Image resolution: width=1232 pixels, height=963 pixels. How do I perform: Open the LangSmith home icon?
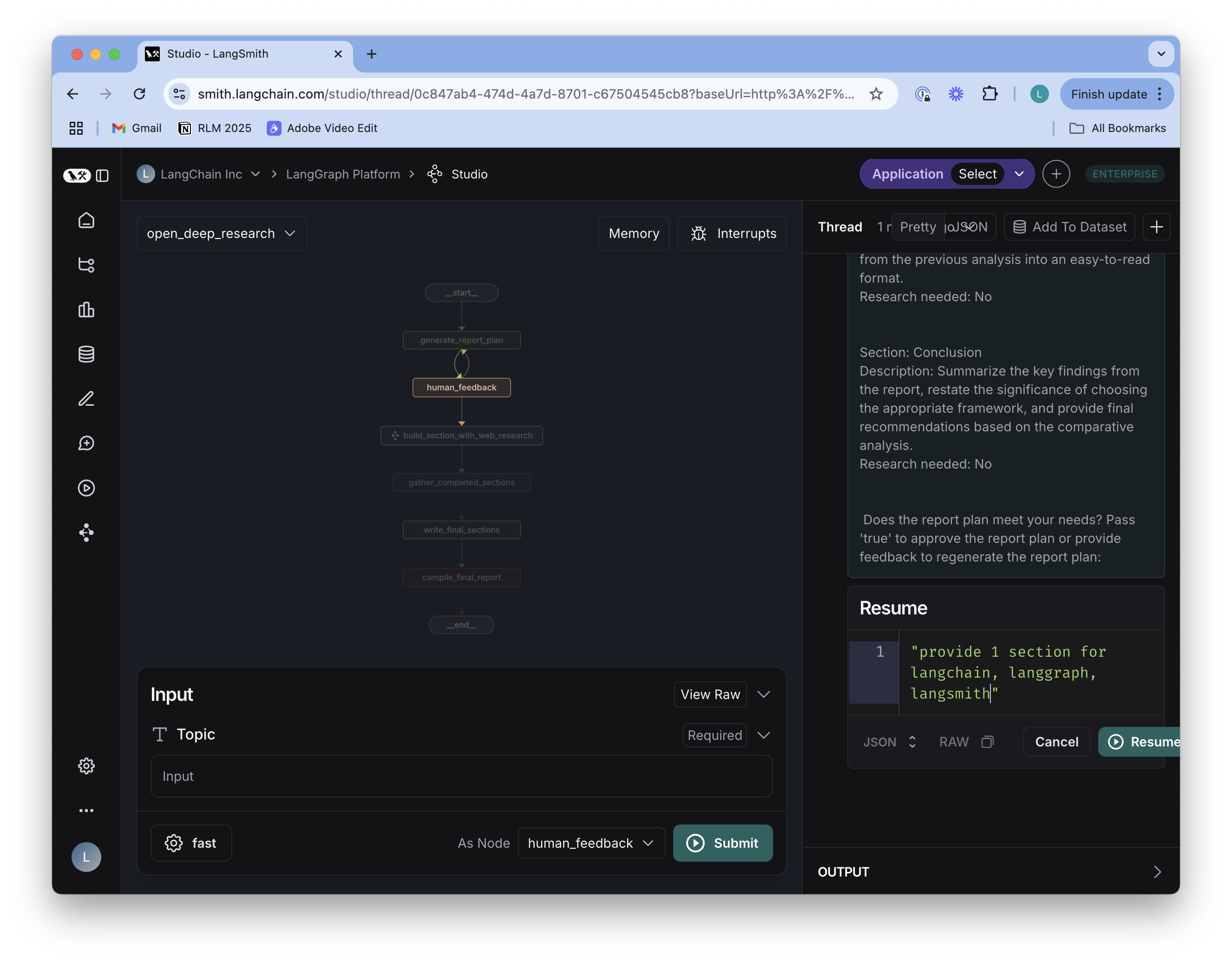(x=86, y=220)
